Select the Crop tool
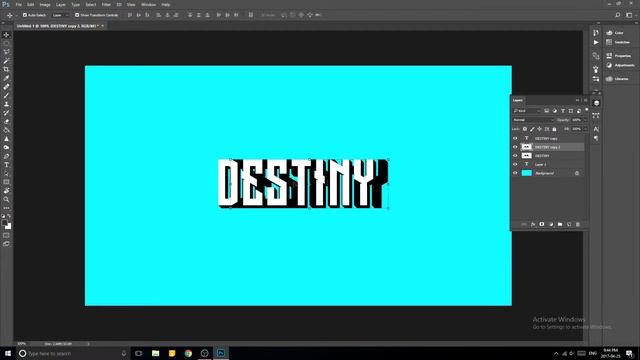Screen dimensions: 640x360 [x=6, y=69]
